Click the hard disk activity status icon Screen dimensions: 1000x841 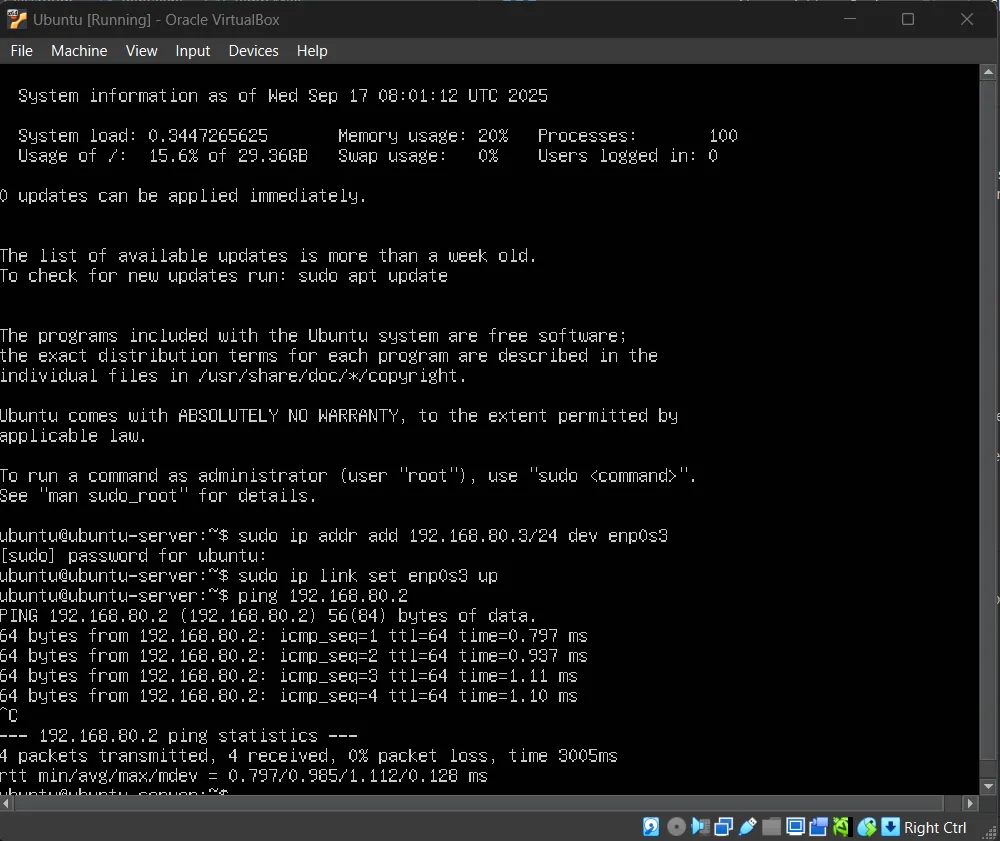[x=651, y=827]
